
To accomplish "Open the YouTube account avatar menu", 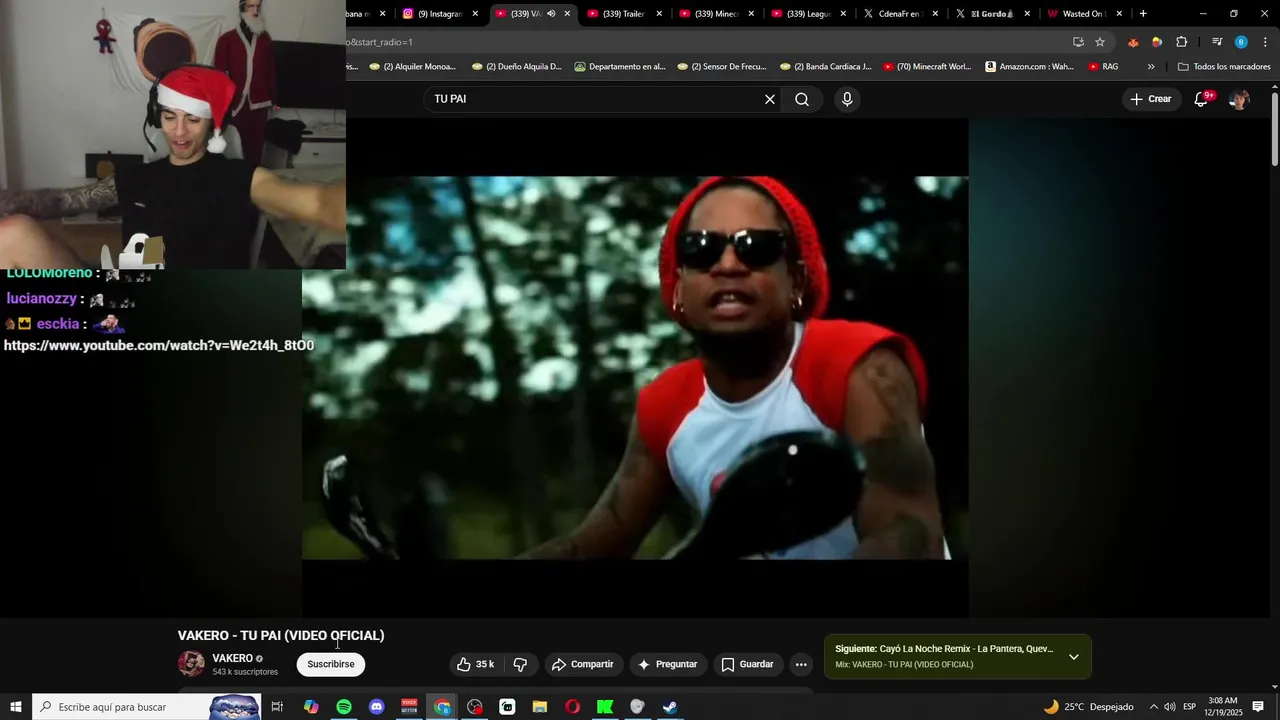I will 1239,99.
